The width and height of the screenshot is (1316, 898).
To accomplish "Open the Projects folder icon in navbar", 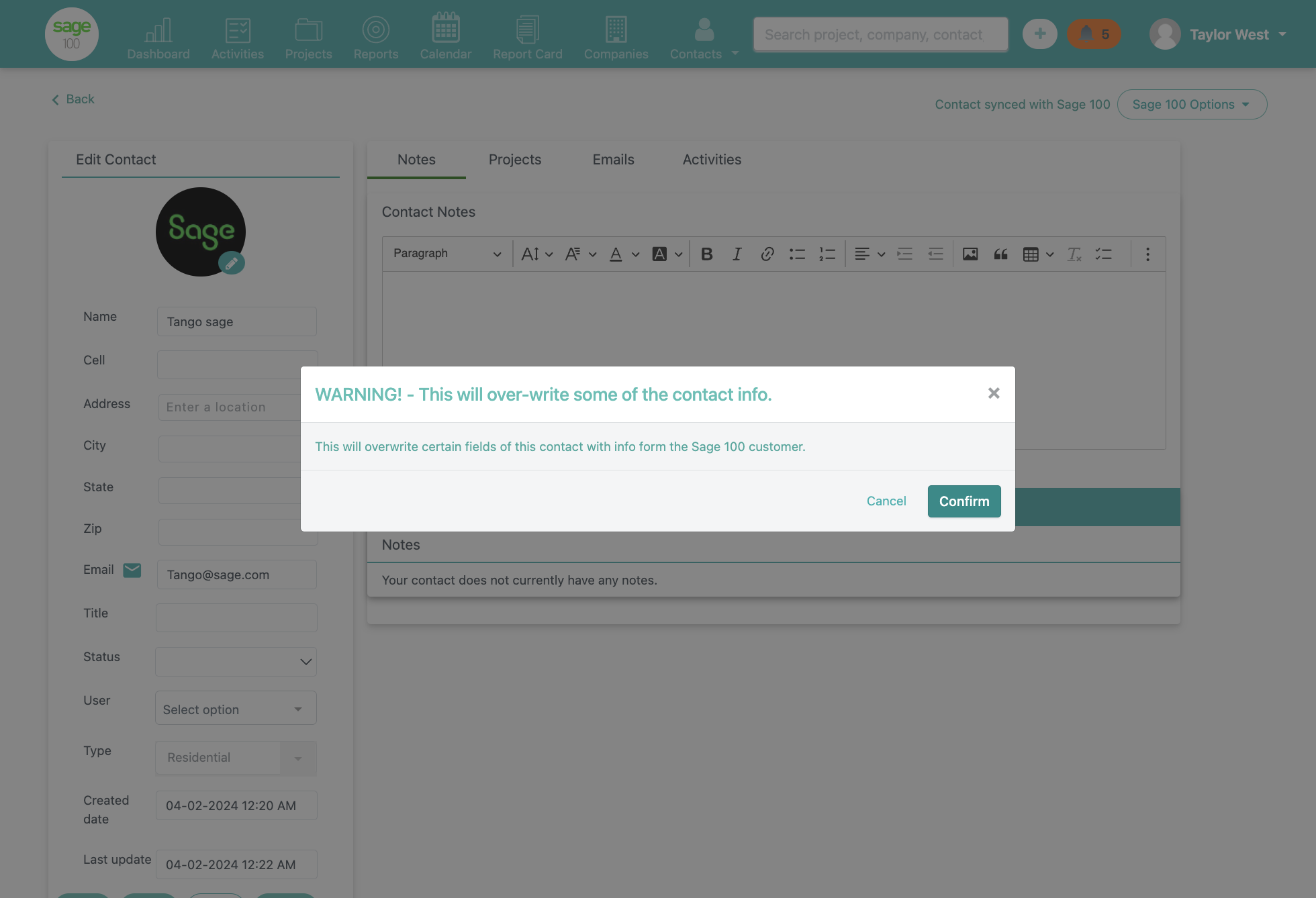I will tap(309, 38).
